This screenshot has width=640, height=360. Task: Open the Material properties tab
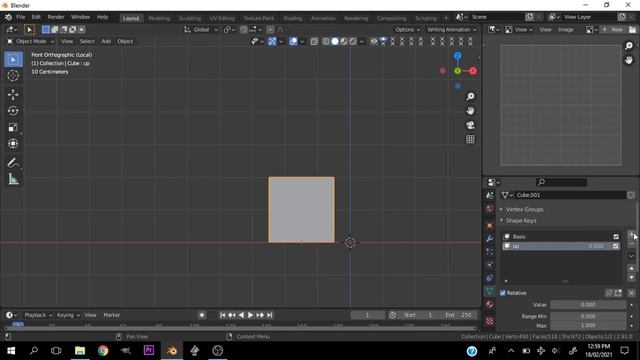pos(489,304)
